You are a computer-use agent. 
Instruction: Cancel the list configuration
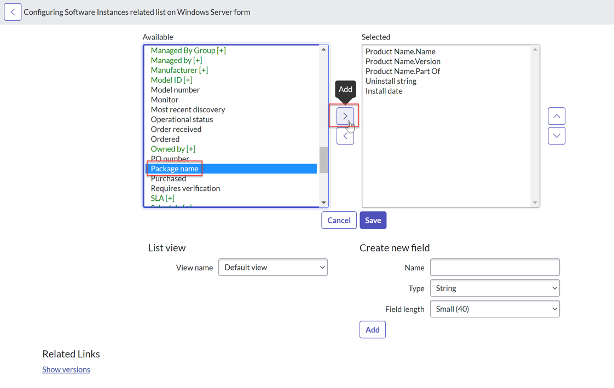point(339,220)
